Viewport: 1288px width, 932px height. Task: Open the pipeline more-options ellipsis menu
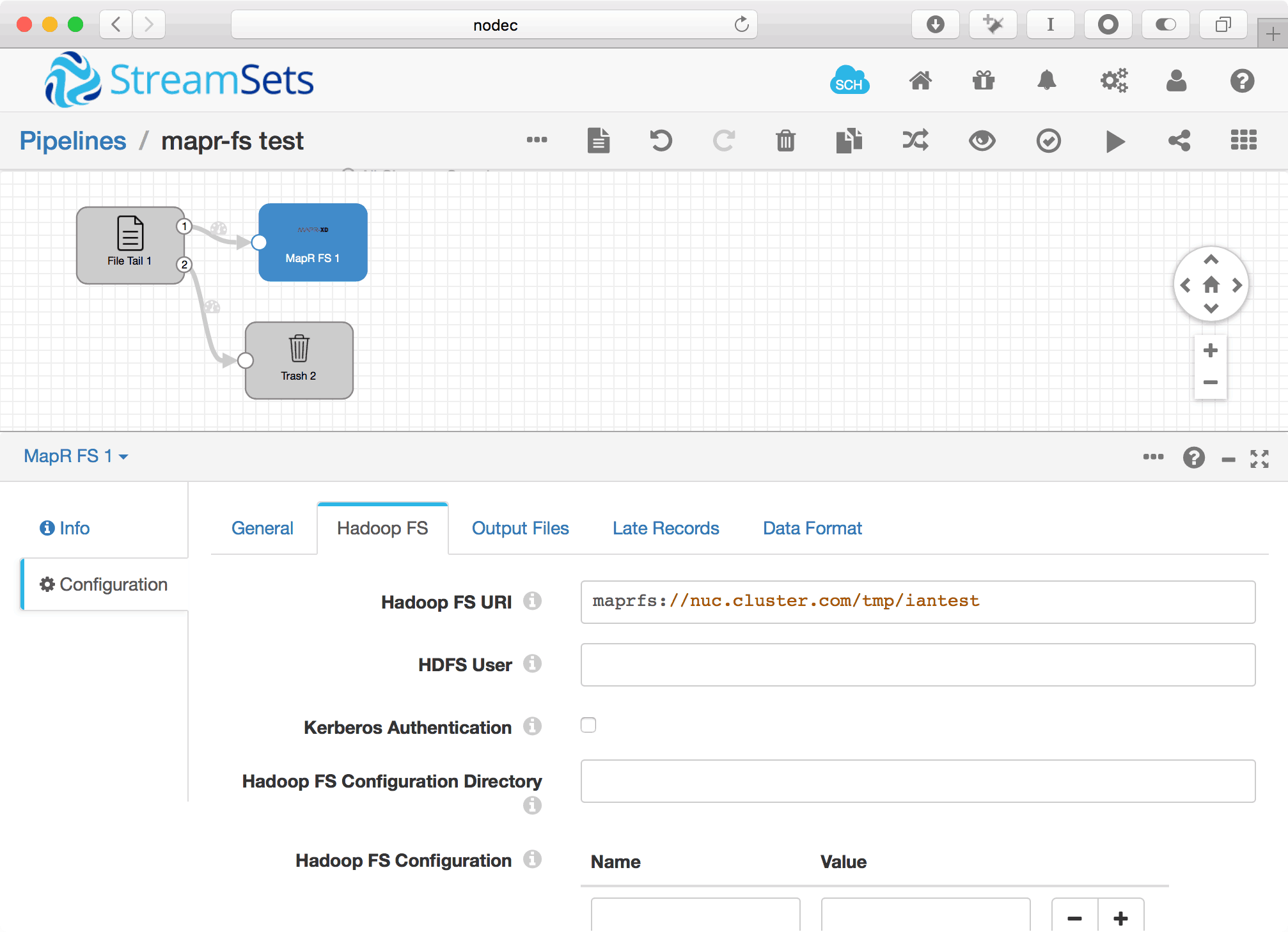click(x=537, y=140)
